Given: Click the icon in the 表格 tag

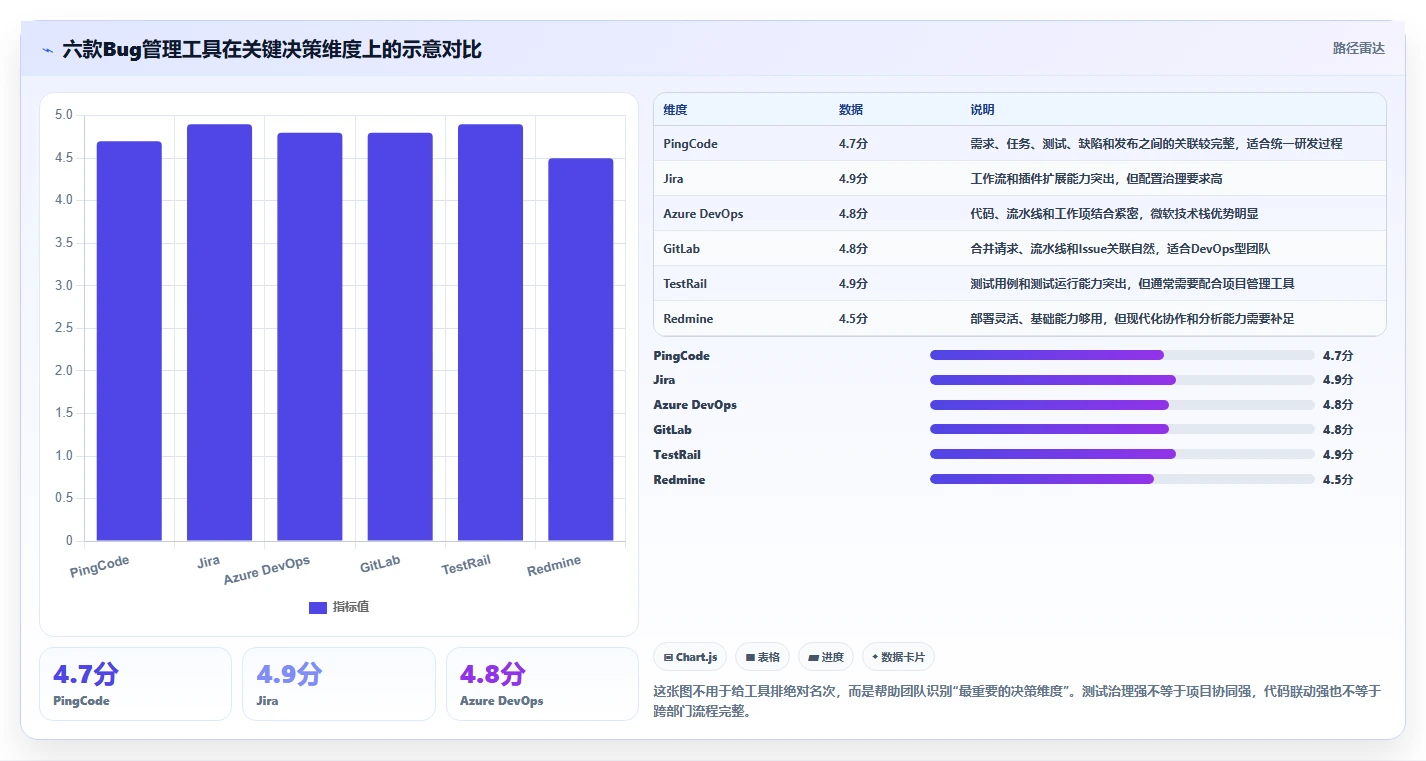Looking at the screenshot, I should click(750, 657).
